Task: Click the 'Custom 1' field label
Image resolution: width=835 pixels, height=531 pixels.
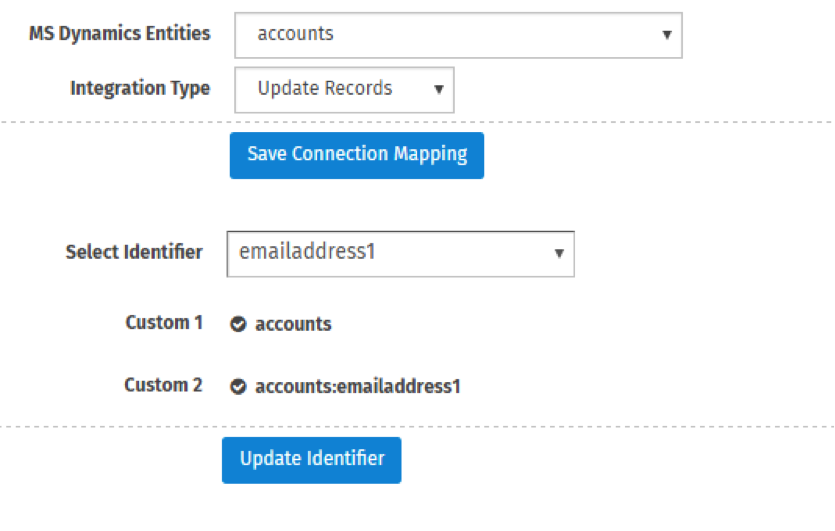Action: pos(164,322)
